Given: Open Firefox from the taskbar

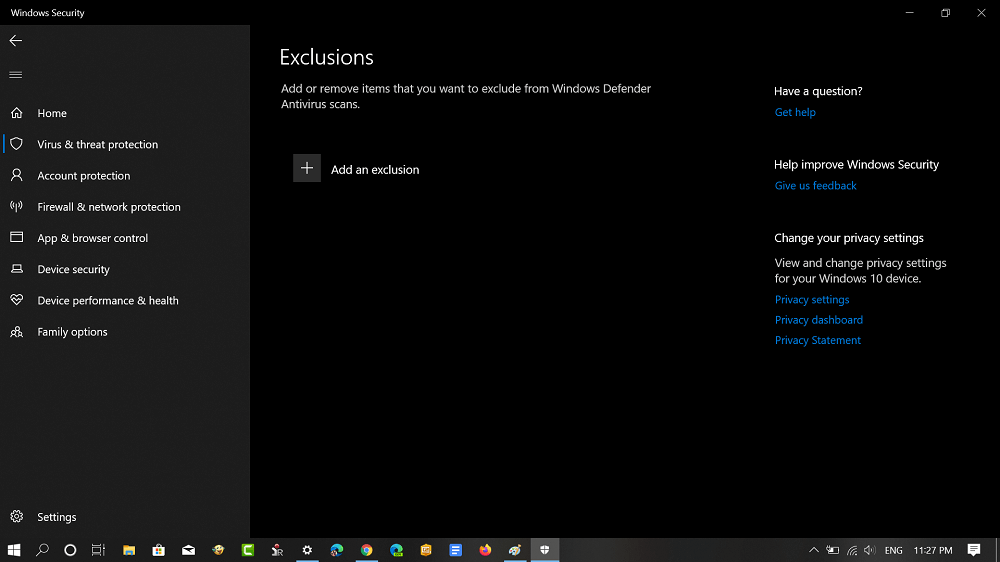Looking at the screenshot, I should [x=485, y=550].
